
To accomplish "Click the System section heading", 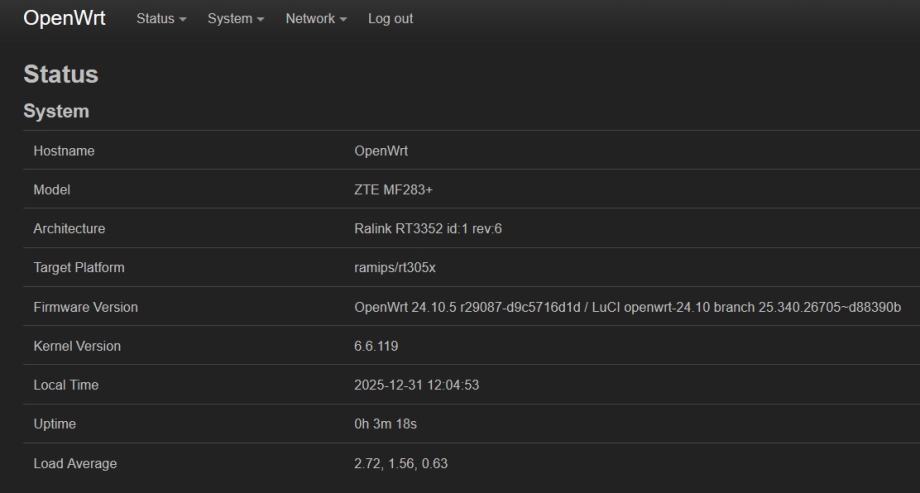I will point(56,112).
